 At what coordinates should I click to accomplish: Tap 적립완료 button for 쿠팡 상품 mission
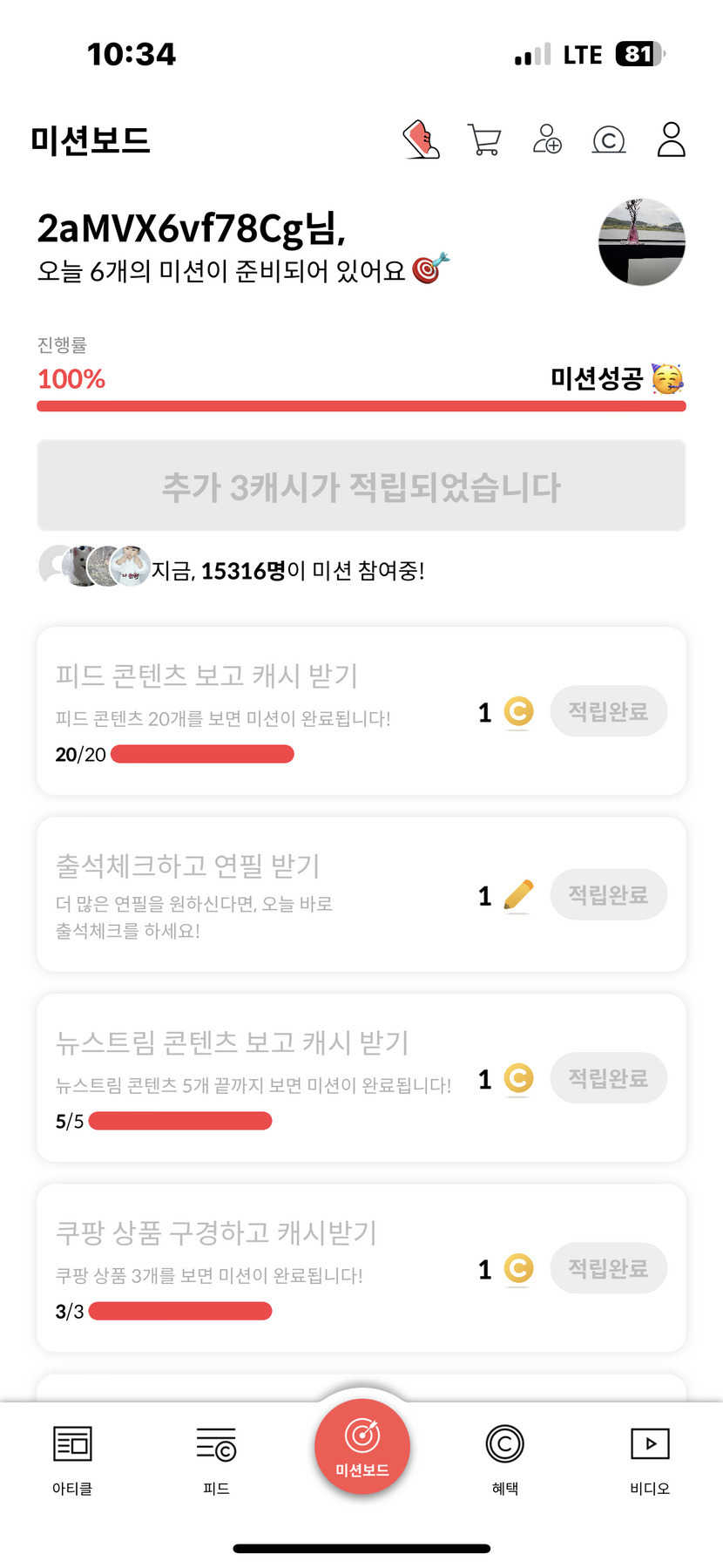coord(608,1268)
